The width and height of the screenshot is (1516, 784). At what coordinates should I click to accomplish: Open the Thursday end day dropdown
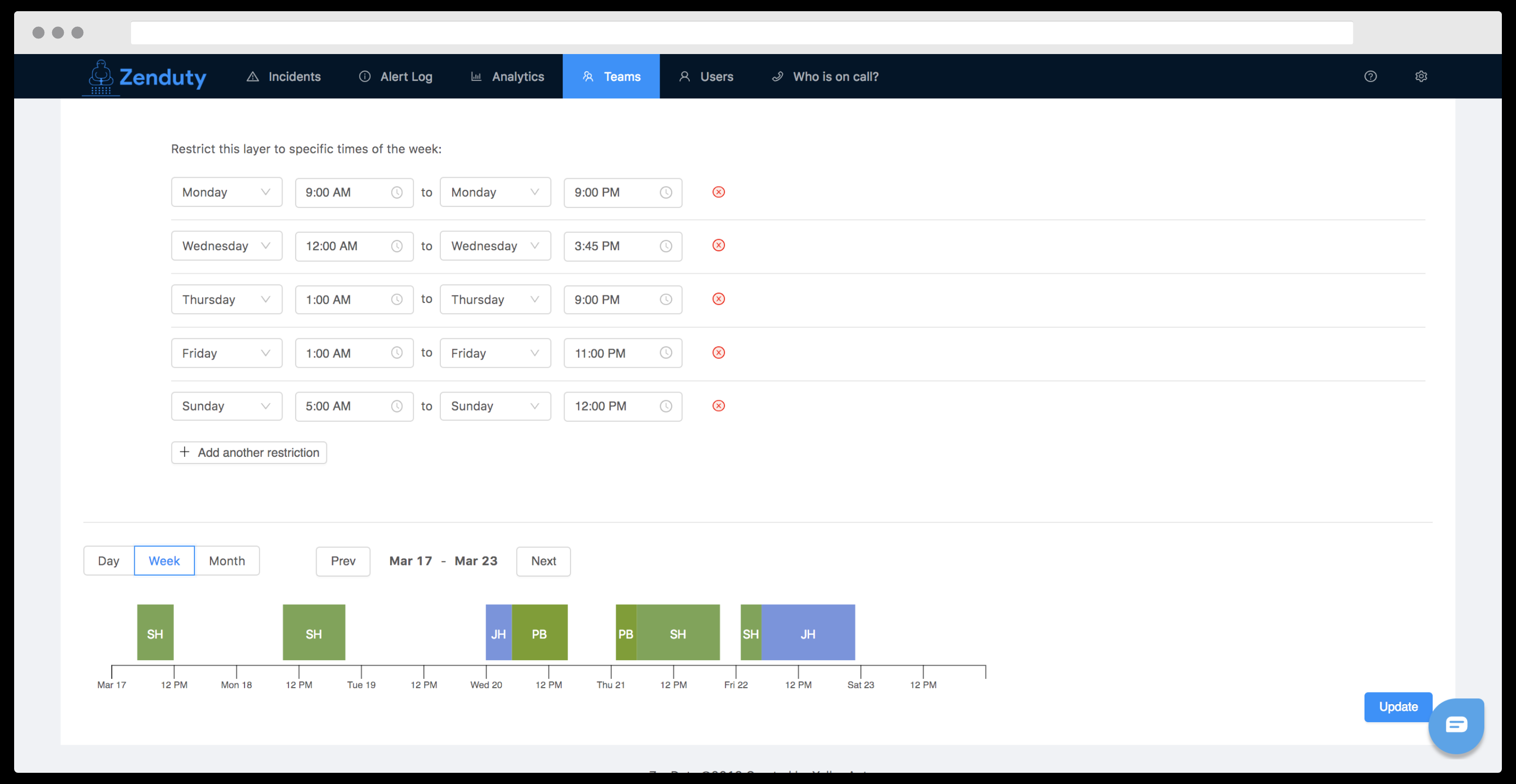click(x=495, y=299)
